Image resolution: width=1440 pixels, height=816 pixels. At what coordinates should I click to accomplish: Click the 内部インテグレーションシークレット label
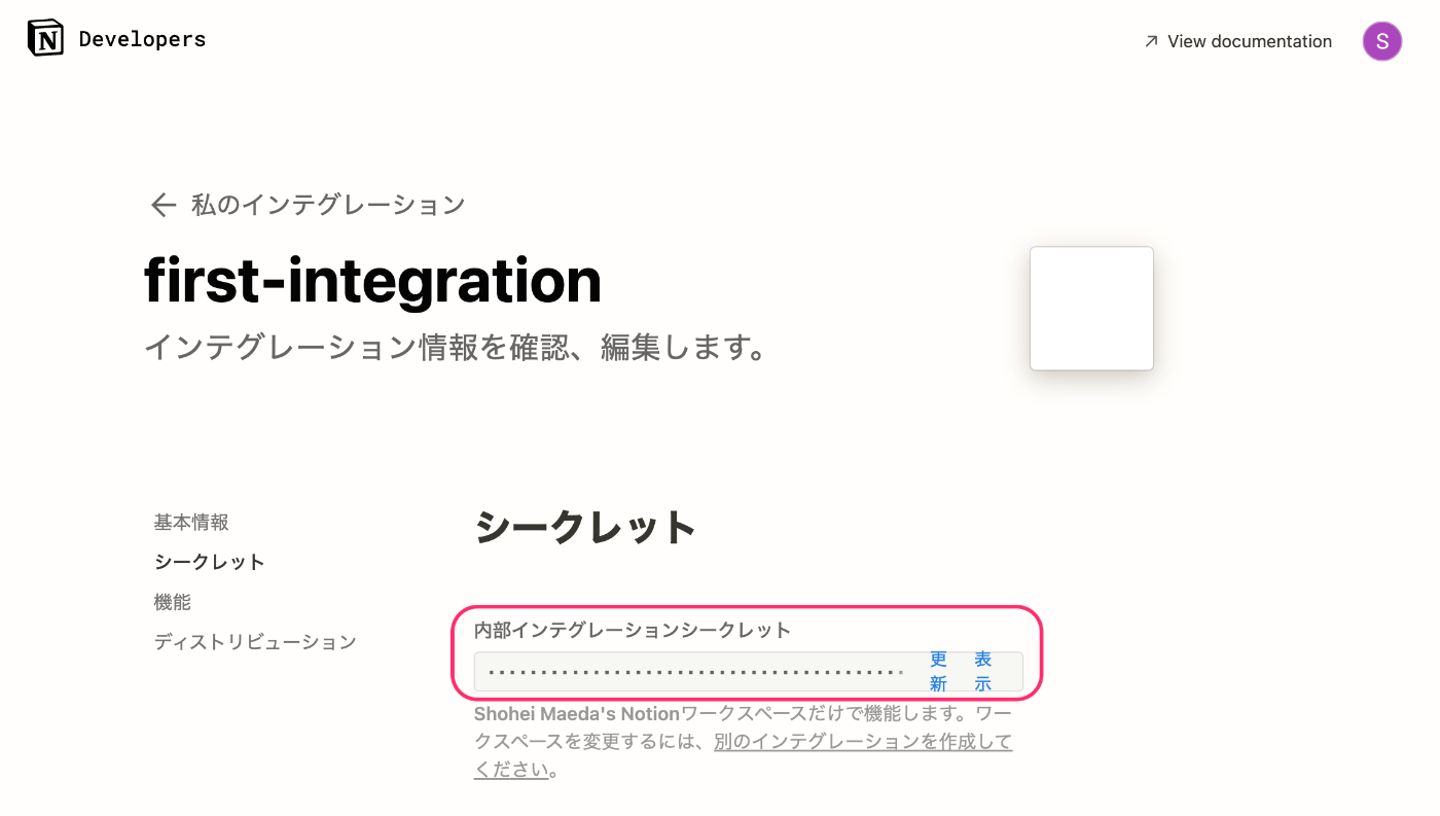632,630
